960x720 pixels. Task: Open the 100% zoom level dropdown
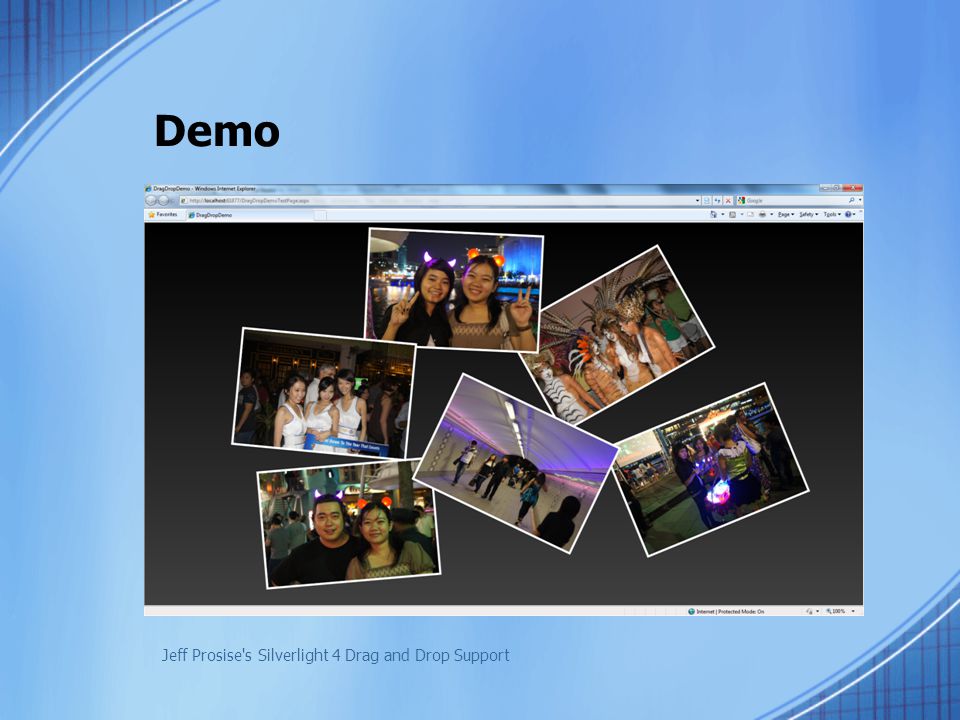tap(853, 611)
